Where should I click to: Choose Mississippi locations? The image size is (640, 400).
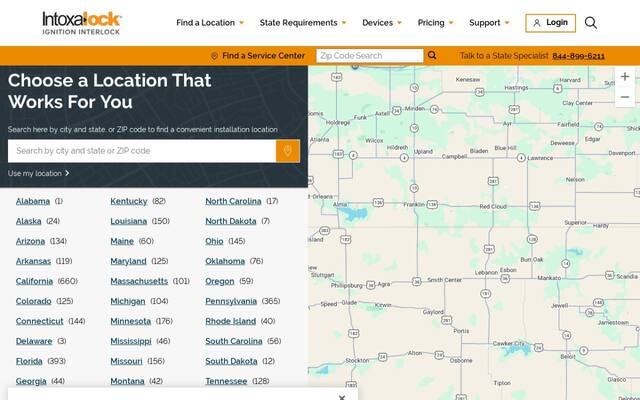(131, 341)
